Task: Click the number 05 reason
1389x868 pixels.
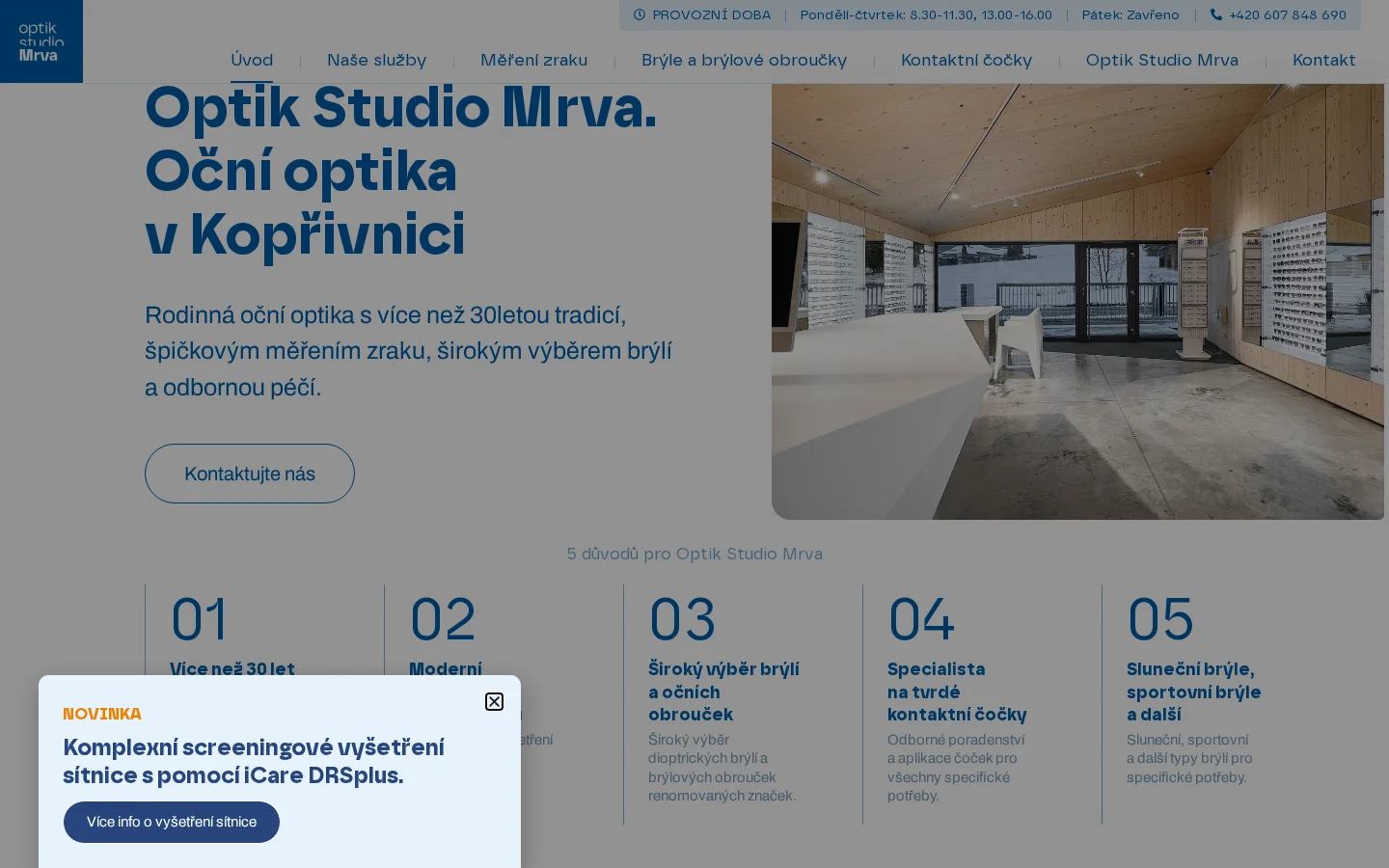Action: pos(1160,619)
